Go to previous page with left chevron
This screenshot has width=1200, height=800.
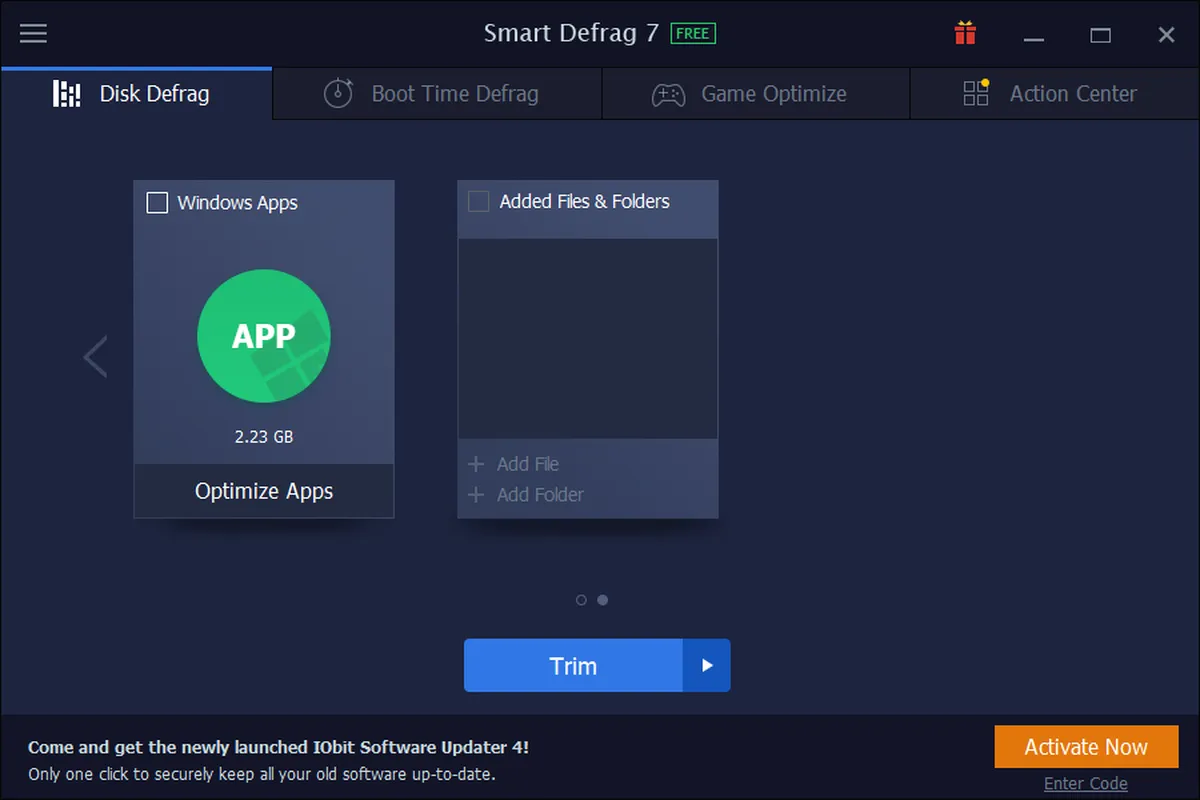(95, 357)
